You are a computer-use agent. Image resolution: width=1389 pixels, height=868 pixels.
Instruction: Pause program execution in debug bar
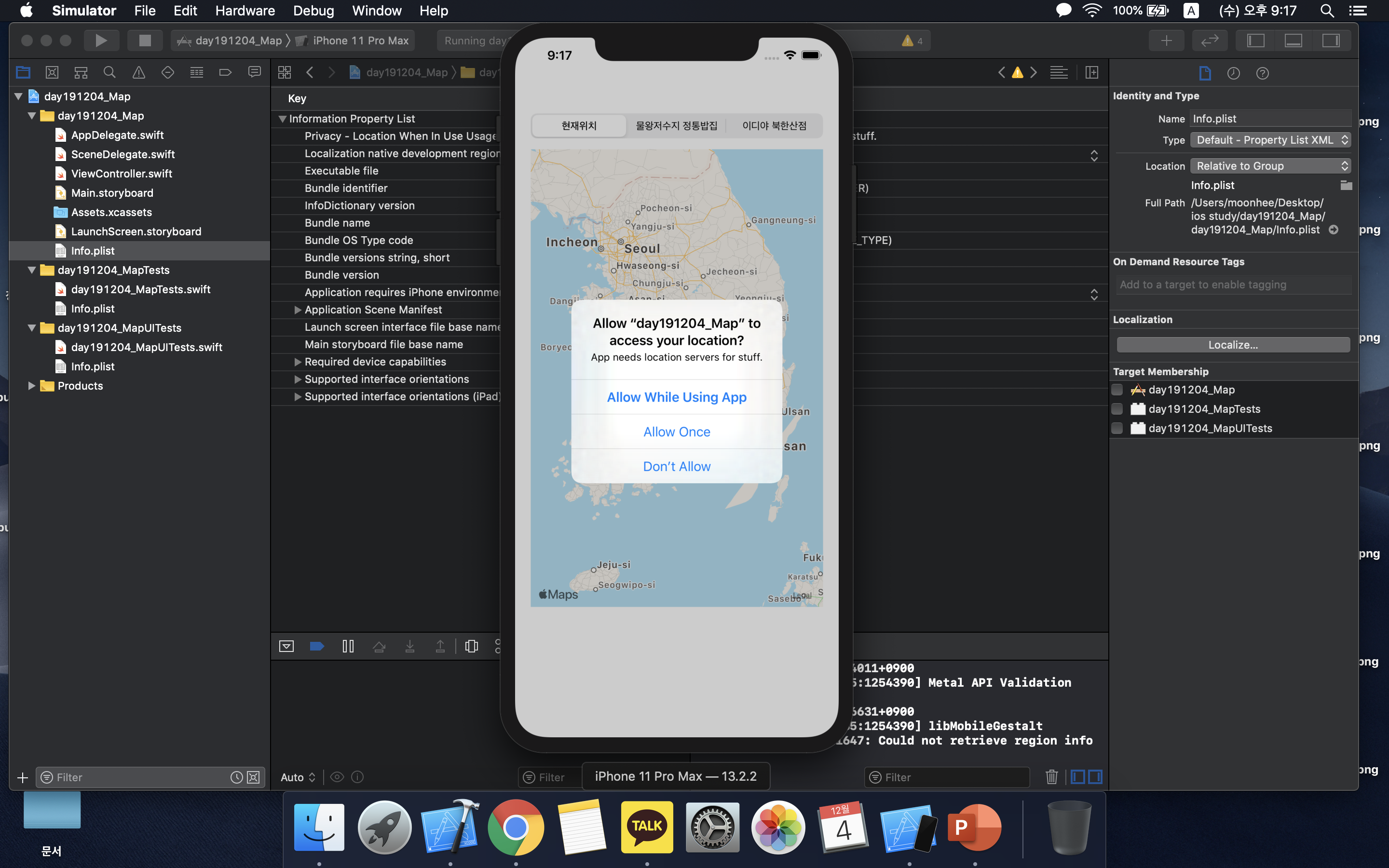pyautogui.click(x=348, y=646)
